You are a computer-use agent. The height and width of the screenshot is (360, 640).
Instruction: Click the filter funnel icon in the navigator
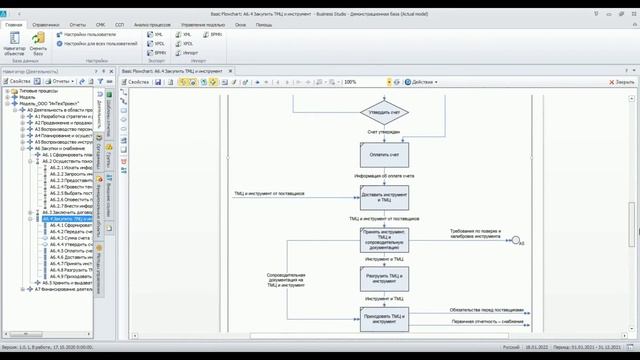point(100,82)
